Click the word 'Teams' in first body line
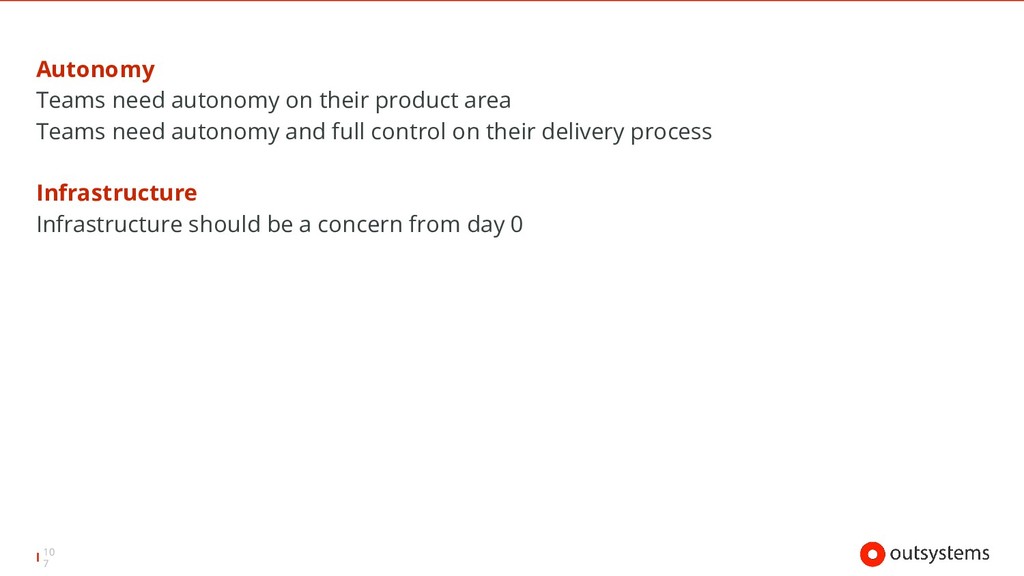Image resolution: width=1024 pixels, height=576 pixels. pos(71,101)
